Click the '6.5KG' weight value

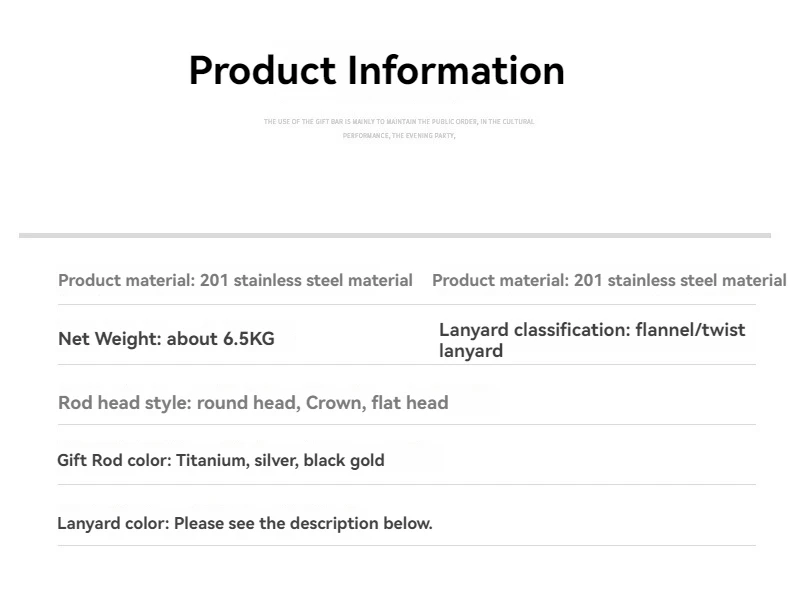pyautogui.click(x=248, y=339)
